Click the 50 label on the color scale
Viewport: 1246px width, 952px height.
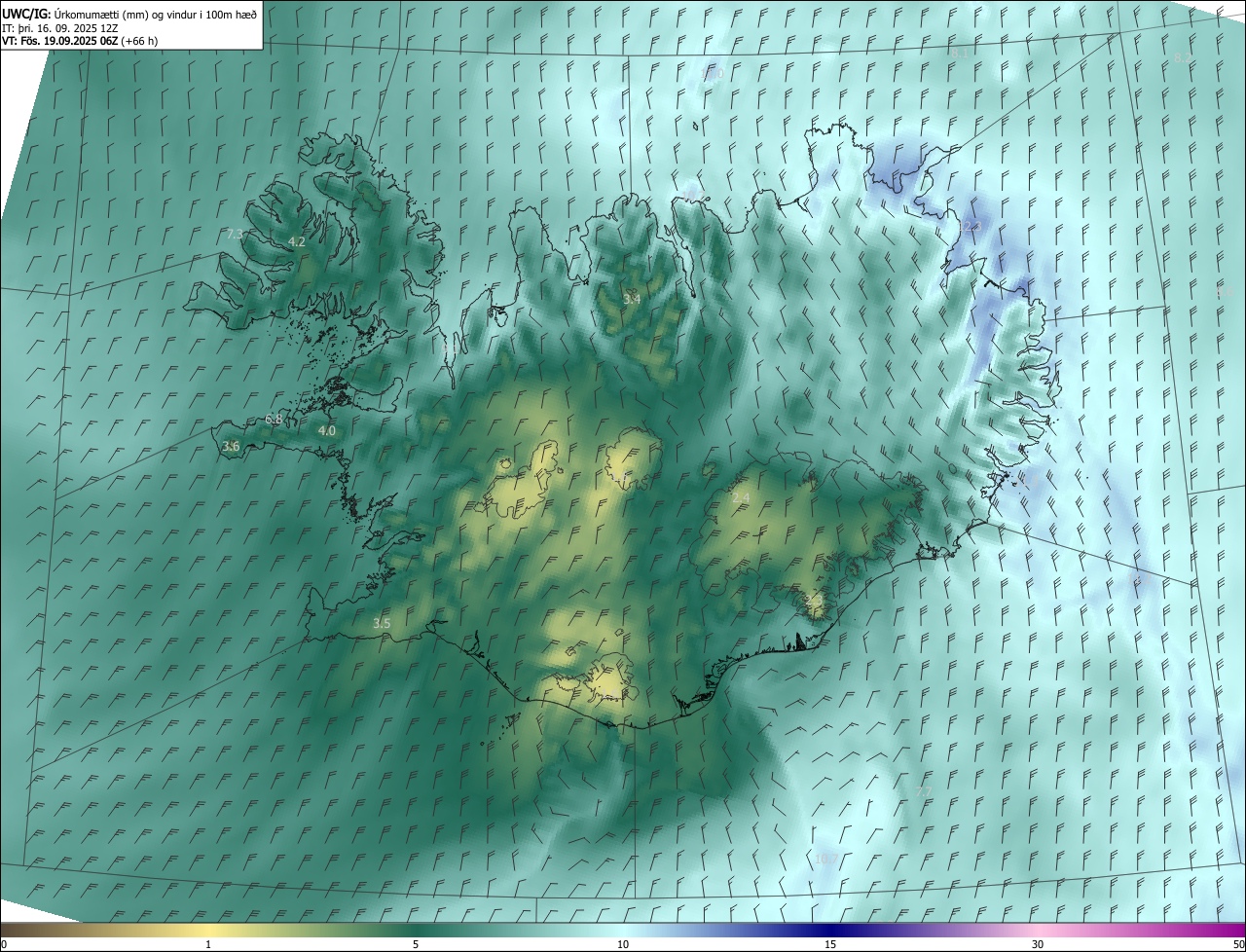click(1237, 944)
